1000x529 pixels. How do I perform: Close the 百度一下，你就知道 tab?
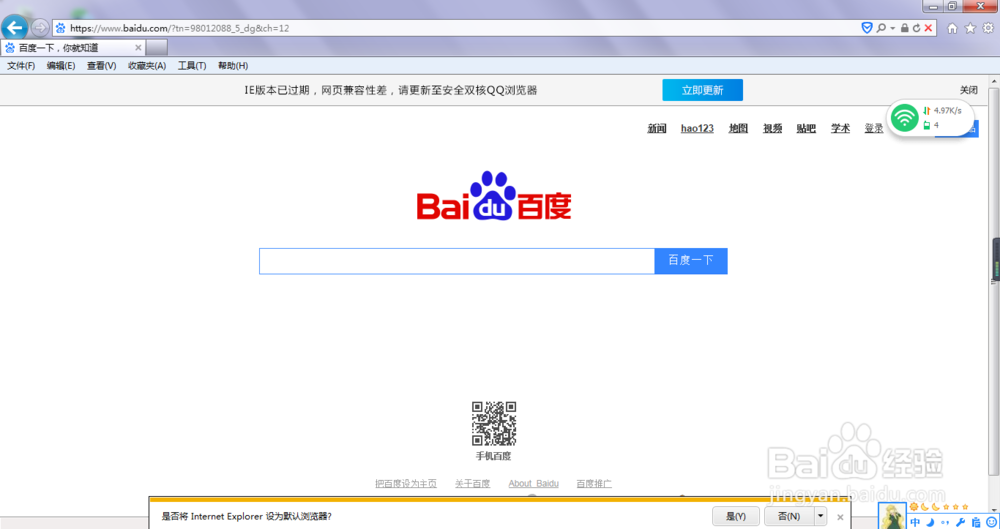click(138, 48)
